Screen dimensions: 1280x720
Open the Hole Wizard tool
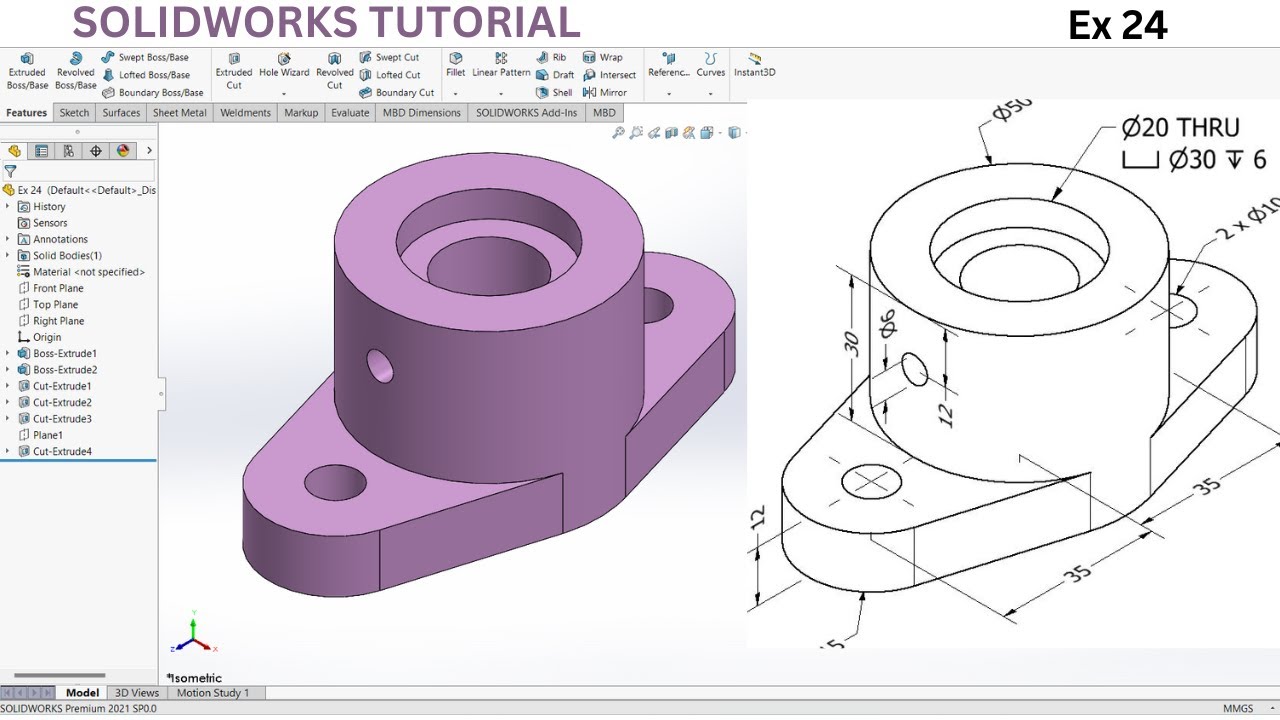(284, 66)
